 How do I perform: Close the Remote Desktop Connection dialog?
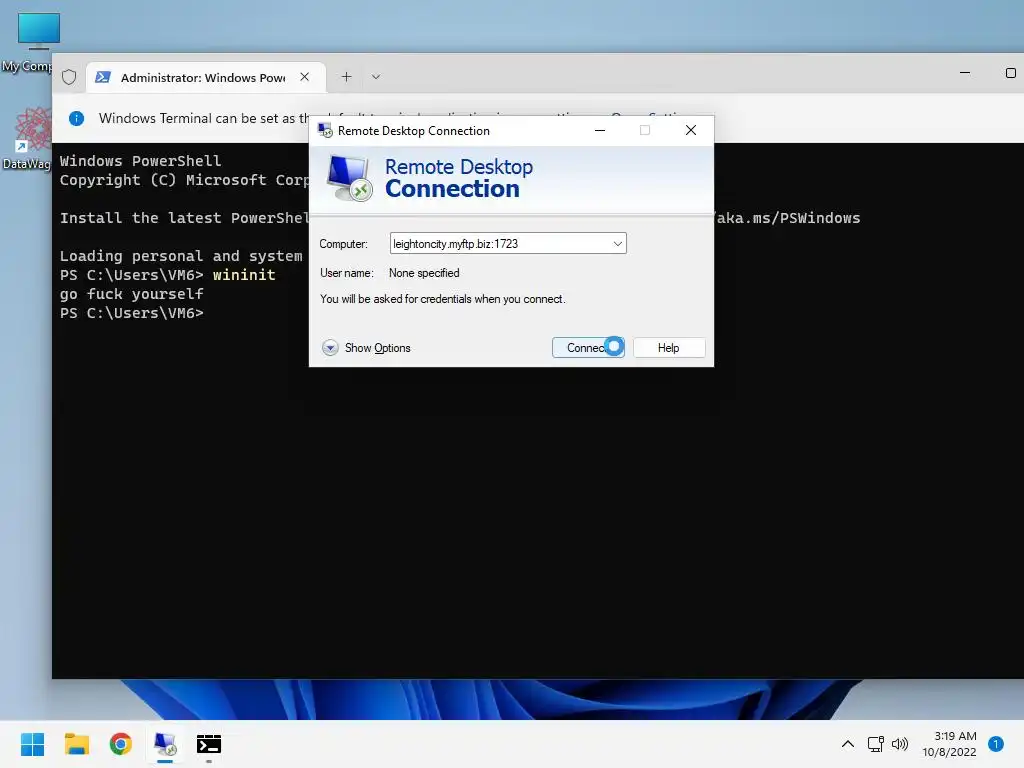[x=690, y=130]
